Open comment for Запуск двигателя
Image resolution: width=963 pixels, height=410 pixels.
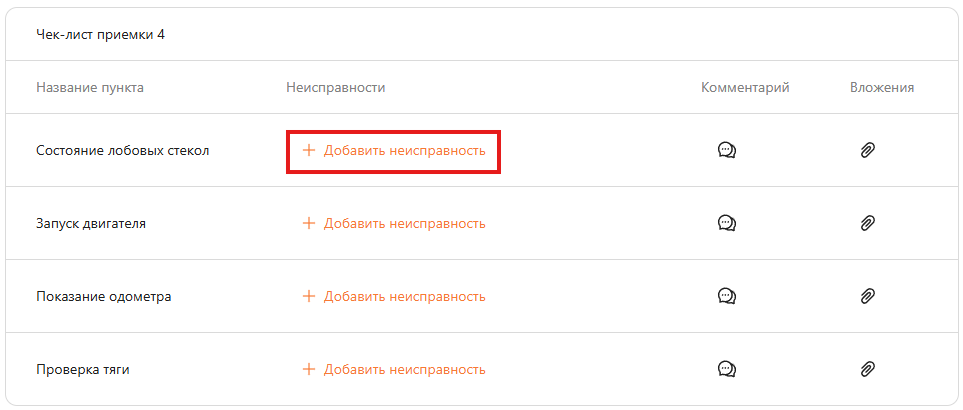click(727, 223)
